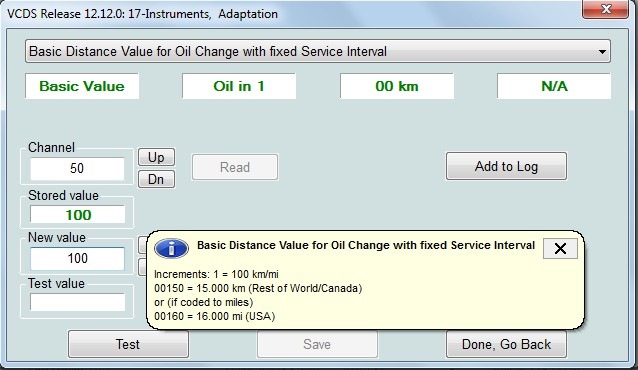Click the empty Test value field

77,302
